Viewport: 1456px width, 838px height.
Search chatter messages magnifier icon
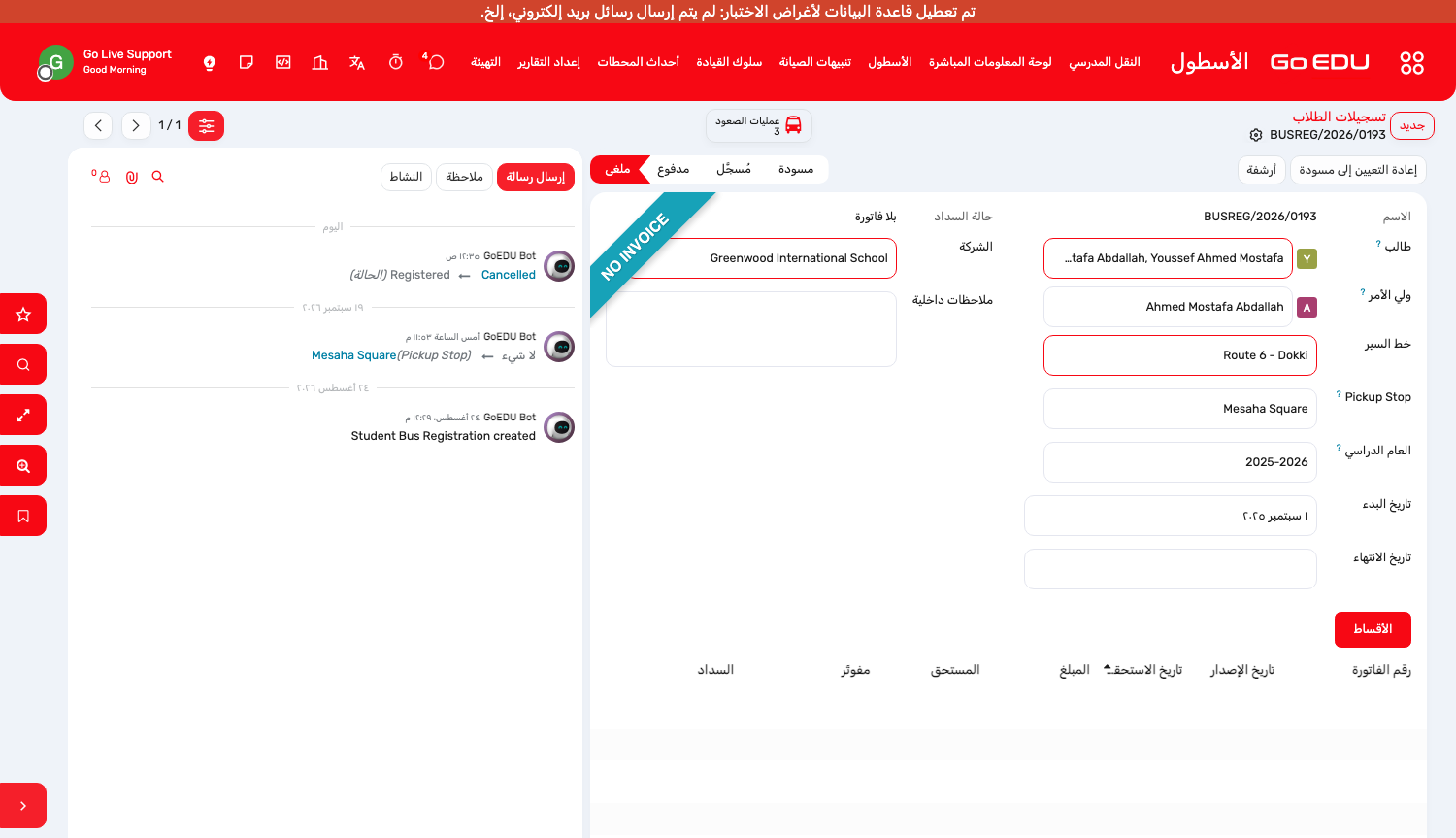[x=158, y=177]
